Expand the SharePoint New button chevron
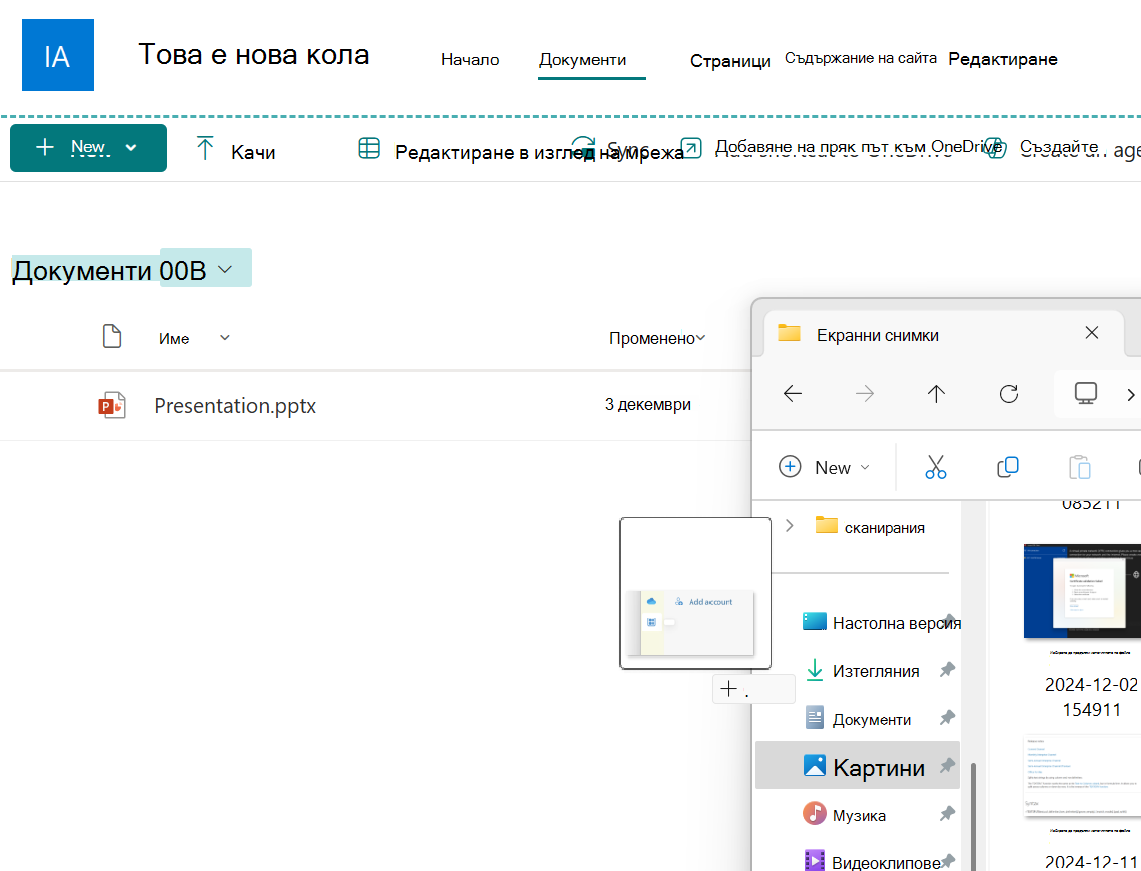The height and width of the screenshot is (871, 1141). (131, 148)
